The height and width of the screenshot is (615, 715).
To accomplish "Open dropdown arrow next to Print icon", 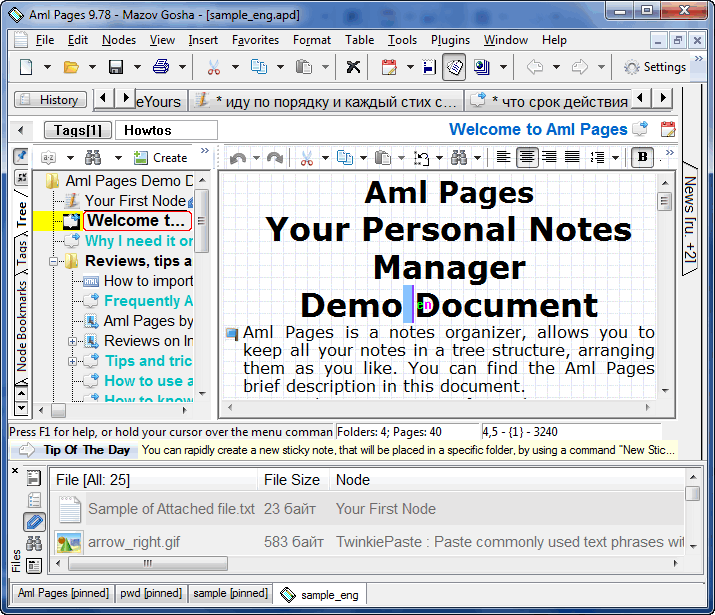I will pyautogui.click(x=182, y=67).
